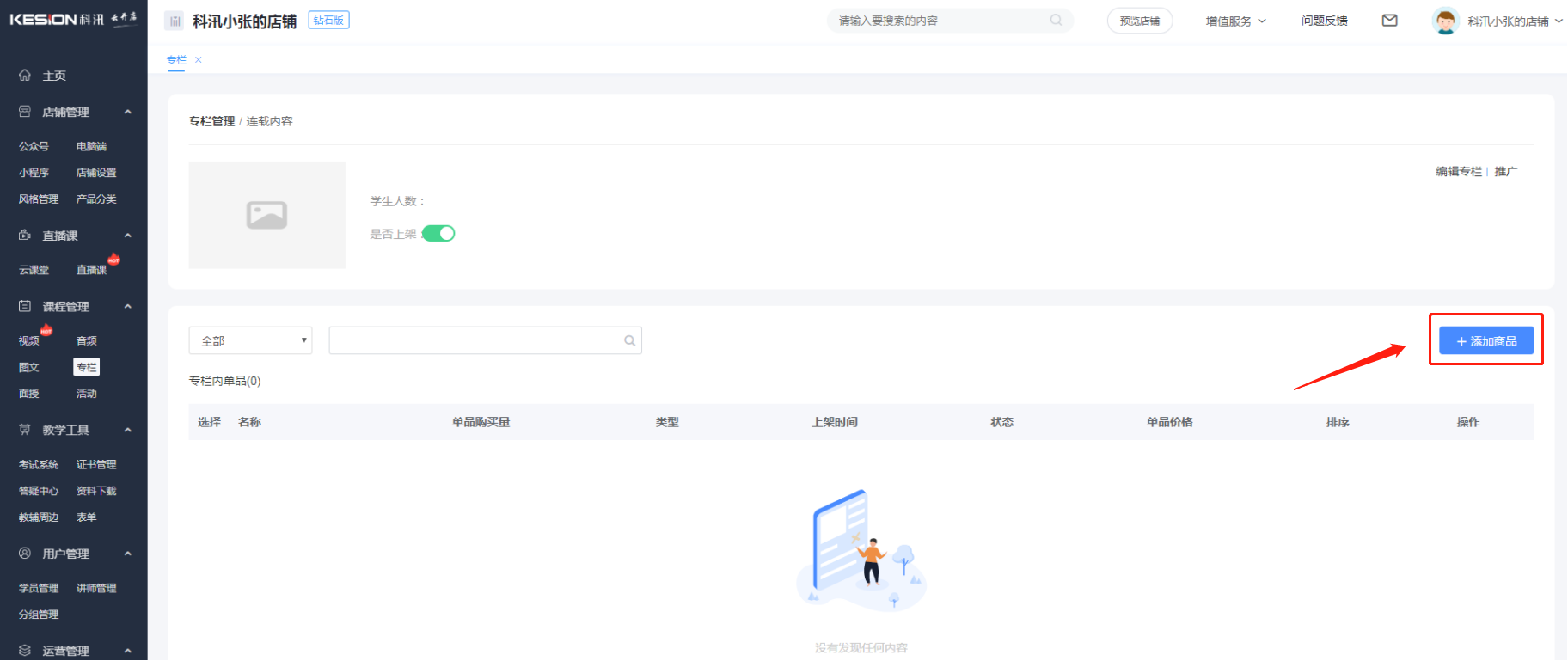
Task: Click the 添加商品 button
Action: (1486, 341)
